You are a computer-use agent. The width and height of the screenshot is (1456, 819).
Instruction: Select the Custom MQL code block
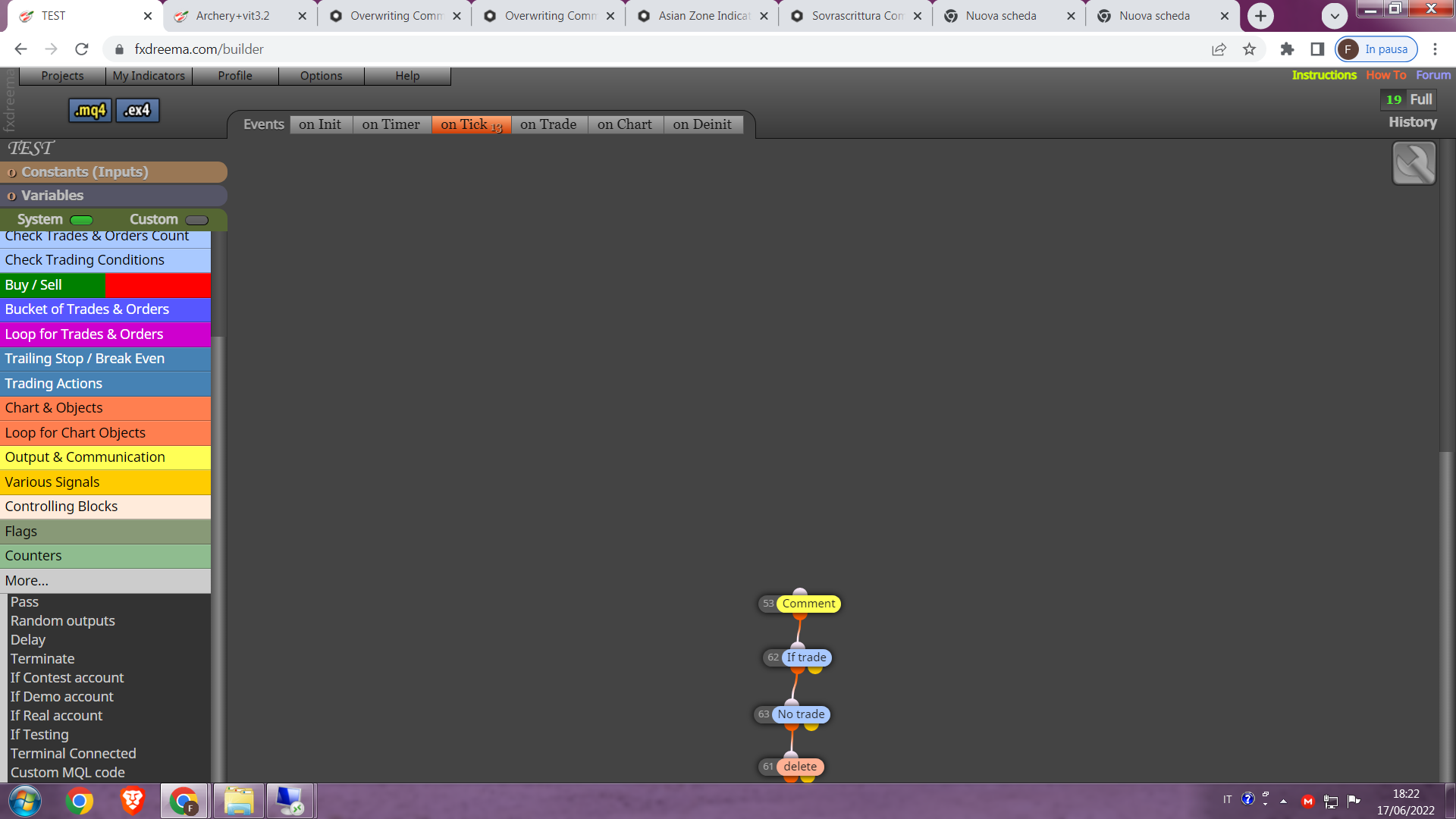pyautogui.click(x=67, y=773)
